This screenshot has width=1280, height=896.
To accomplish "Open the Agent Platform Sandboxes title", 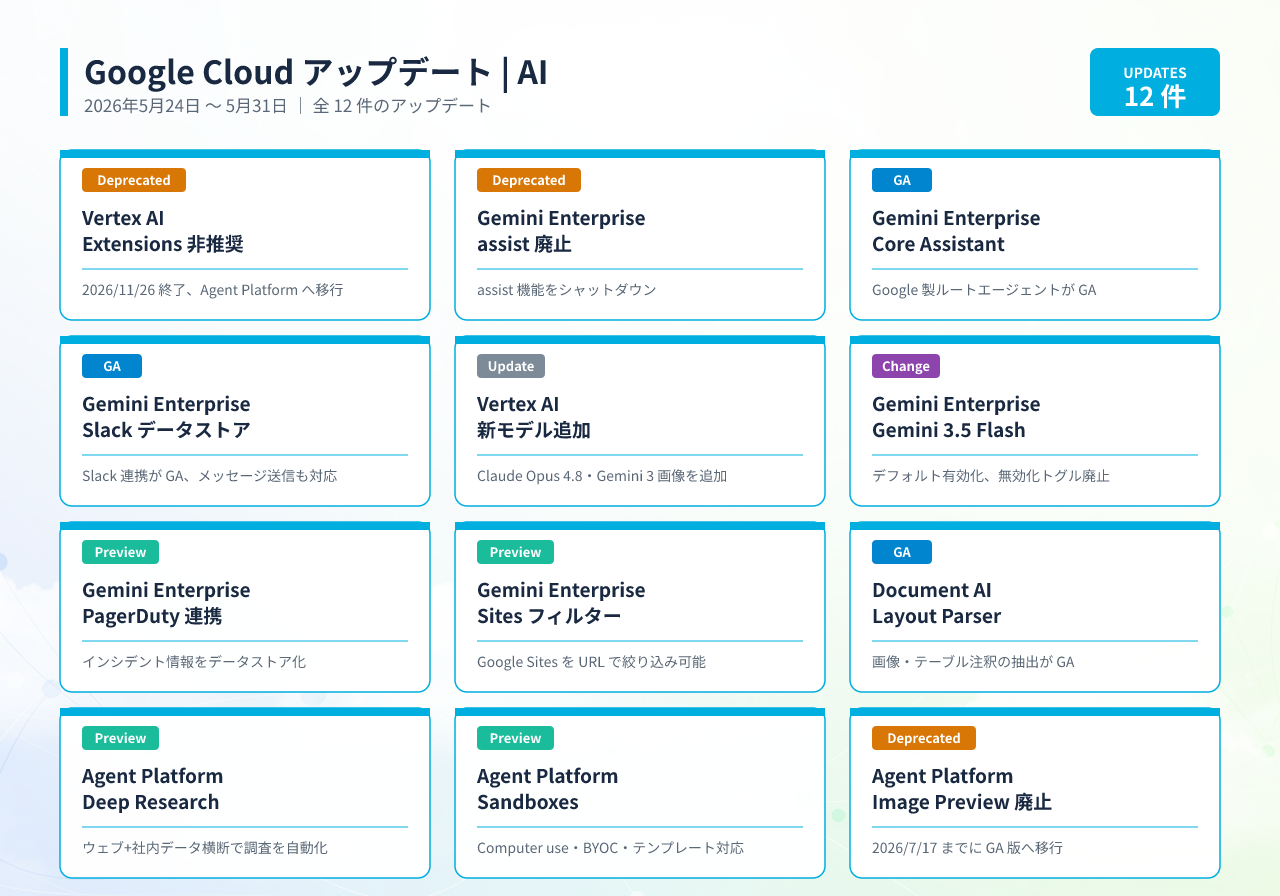I will tap(547, 789).
